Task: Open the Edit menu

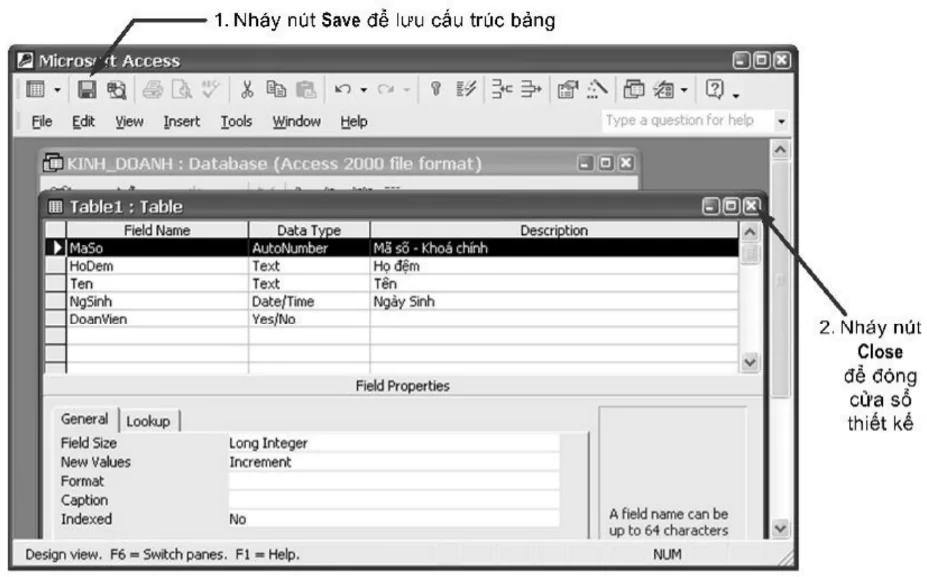Action: pos(83,122)
